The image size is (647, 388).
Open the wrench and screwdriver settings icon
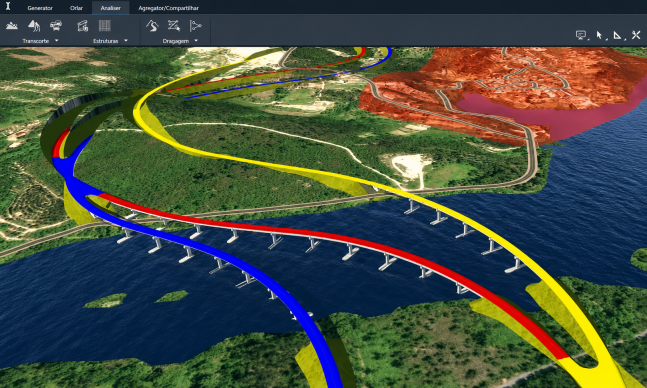click(636, 35)
